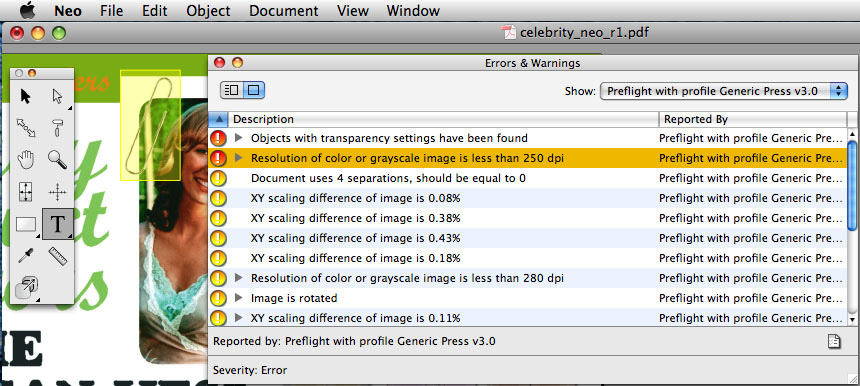Open the Window menu
Viewport: 860px width, 386px height.
coord(413,10)
